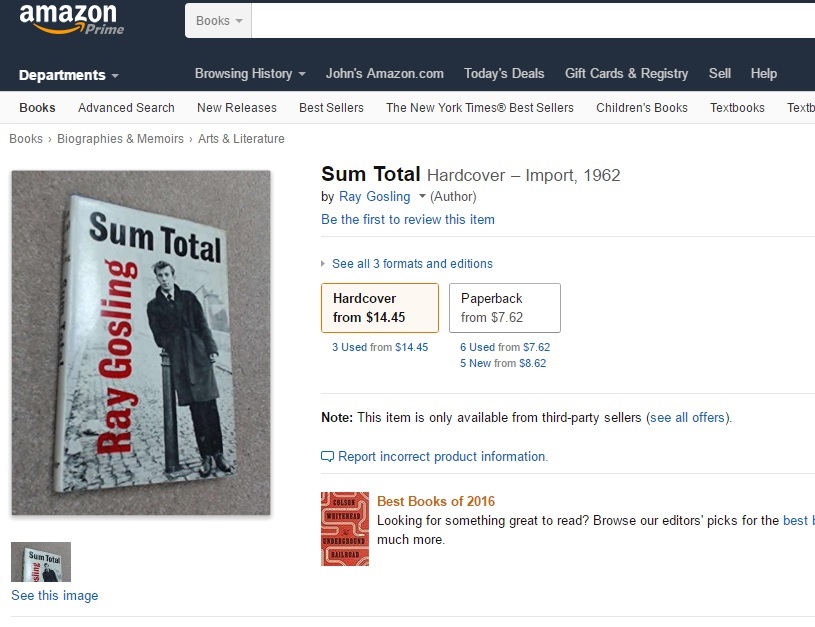Viewport: 815px width, 627px height.
Task: Click the report incorrect product information speech icon
Action: [x=327, y=457]
